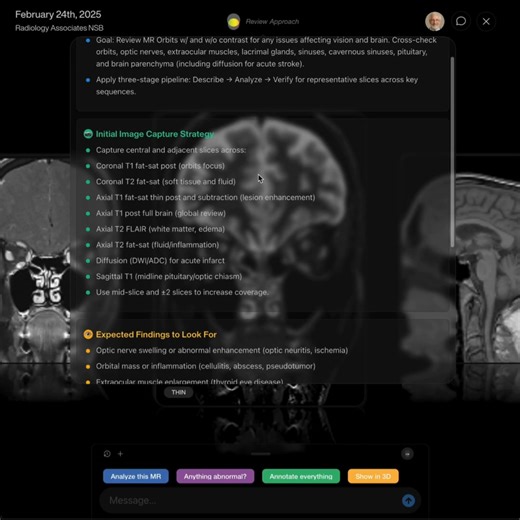Click Axial T1 fat-sat thin post line
This screenshot has height=520, width=520.
(x=205, y=197)
